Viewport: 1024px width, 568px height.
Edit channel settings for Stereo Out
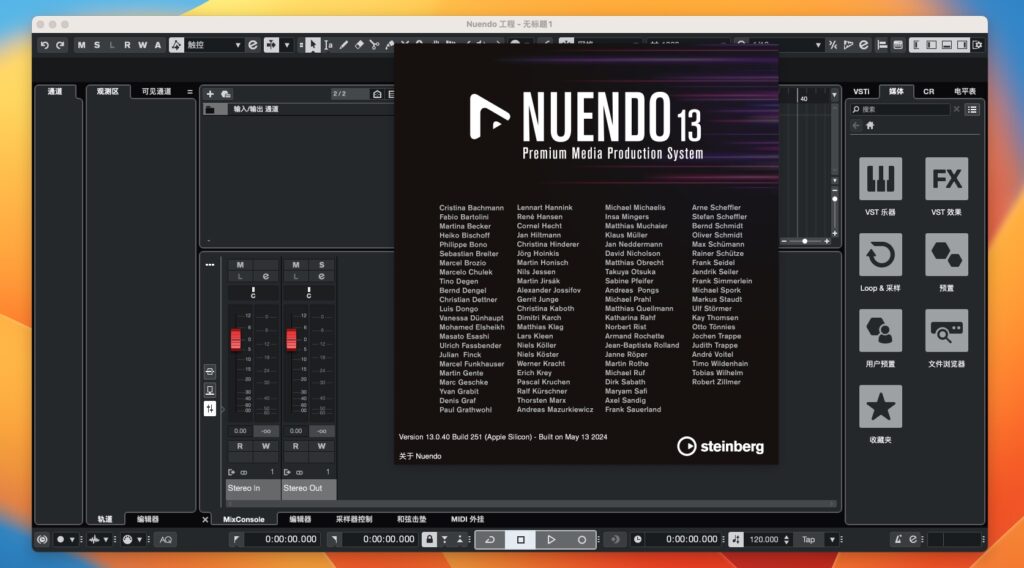[321, 277]
